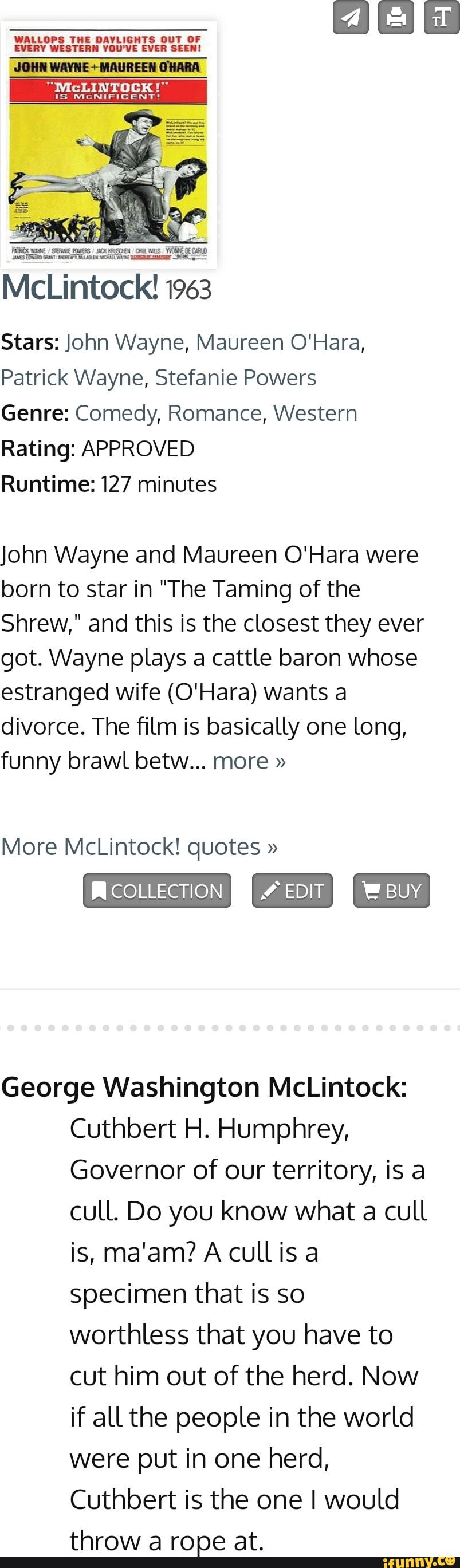Screen dimensions: 460x1568
Task: Click the ifunny.co watermark logo
Action: (x=420, y=1561)
